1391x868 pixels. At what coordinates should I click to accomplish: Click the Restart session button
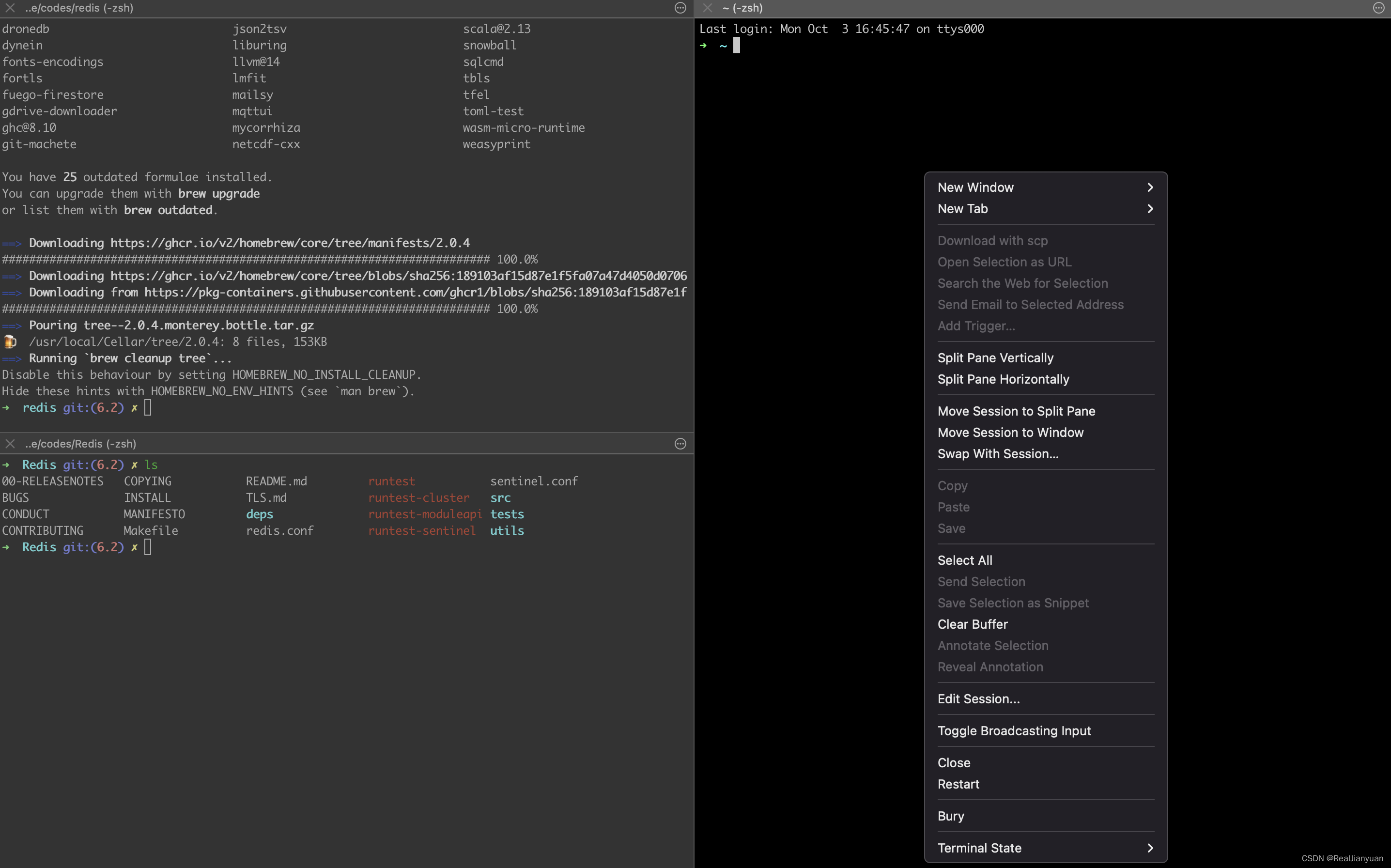click(958, 784)
